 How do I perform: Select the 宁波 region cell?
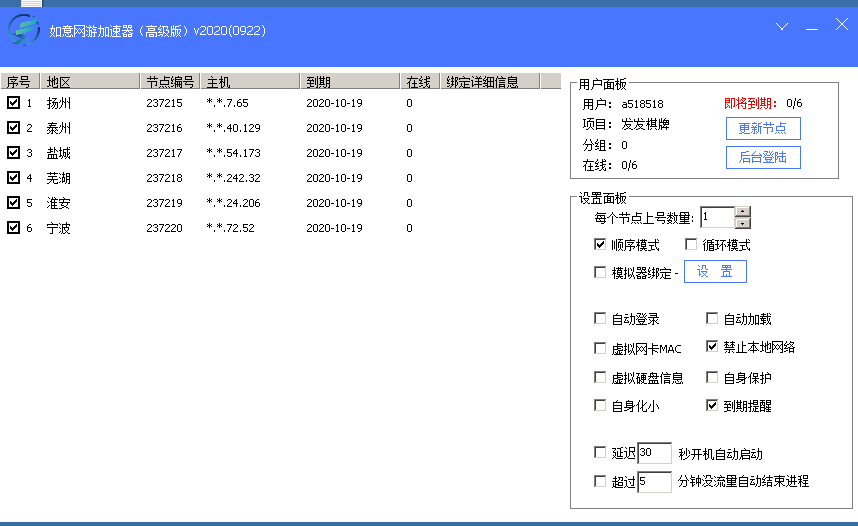[x=59, y=228]
